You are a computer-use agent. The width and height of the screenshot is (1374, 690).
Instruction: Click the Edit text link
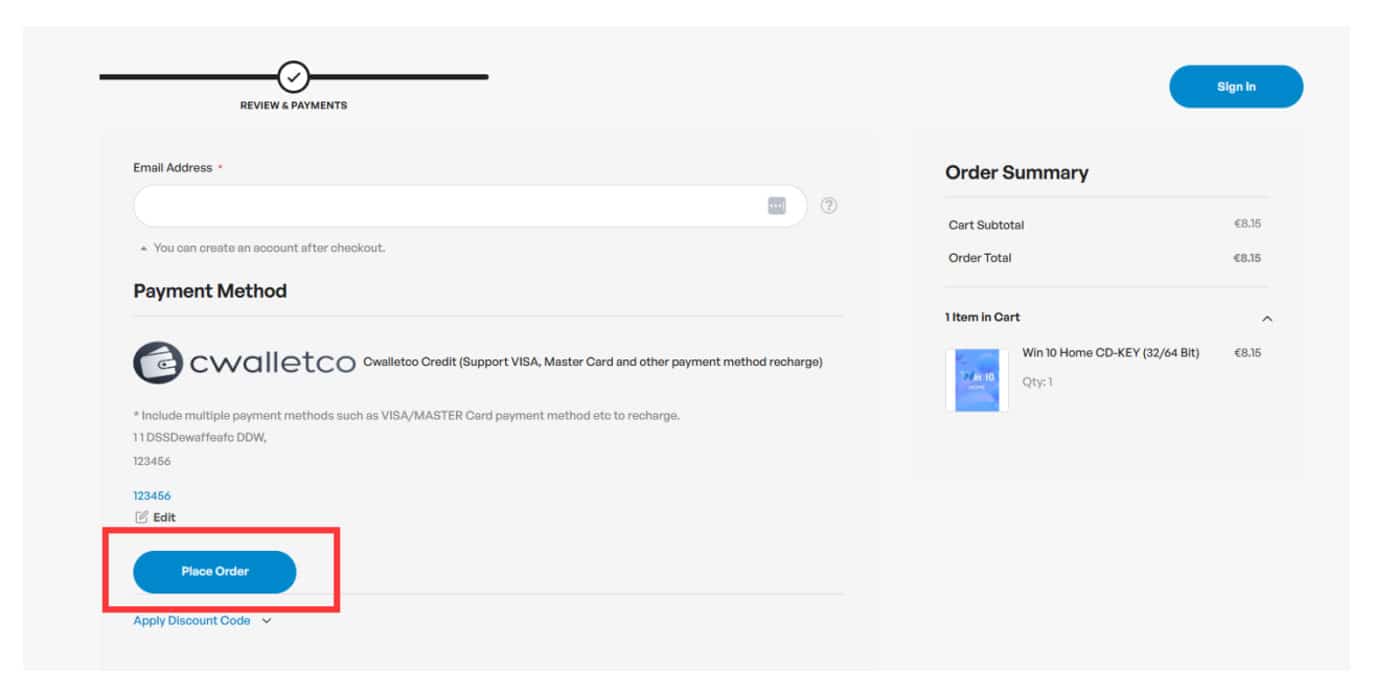[164, 517]
